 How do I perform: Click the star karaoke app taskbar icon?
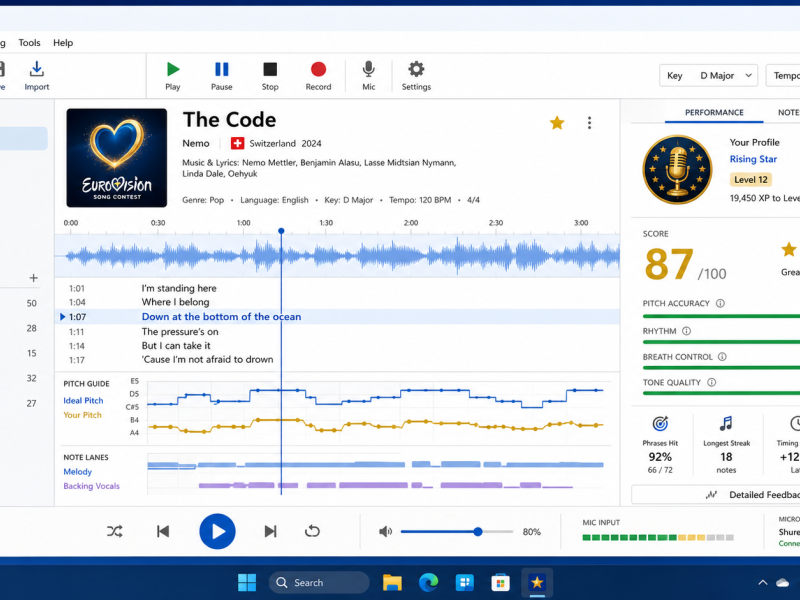pyautogui.click(x=537, y=582)
